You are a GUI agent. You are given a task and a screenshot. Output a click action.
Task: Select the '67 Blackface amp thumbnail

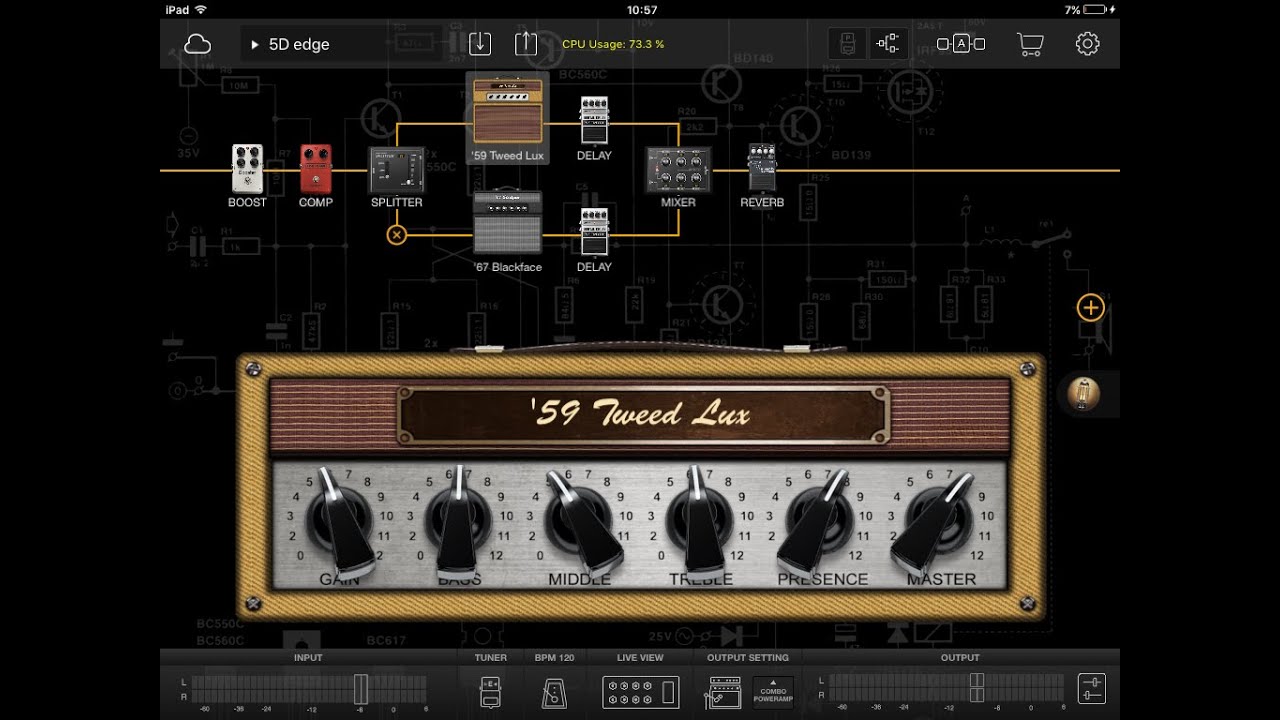pyautogui.click(x=508, y=221)
